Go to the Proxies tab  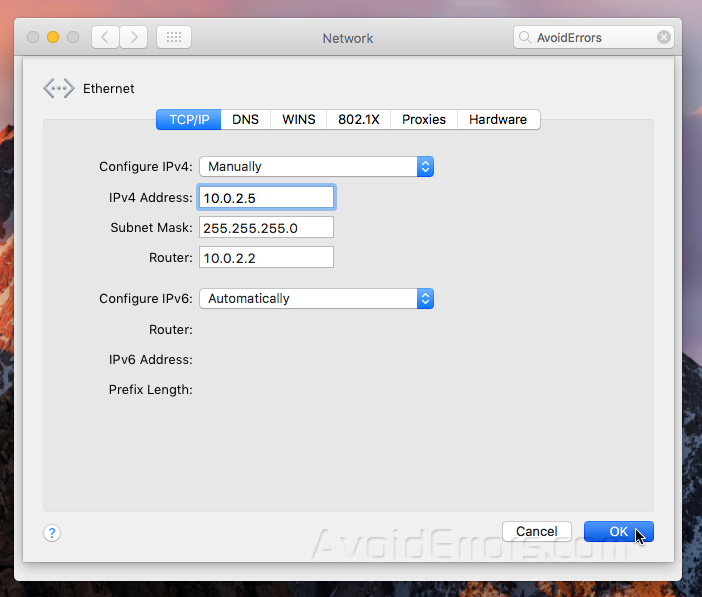[424, 119]
